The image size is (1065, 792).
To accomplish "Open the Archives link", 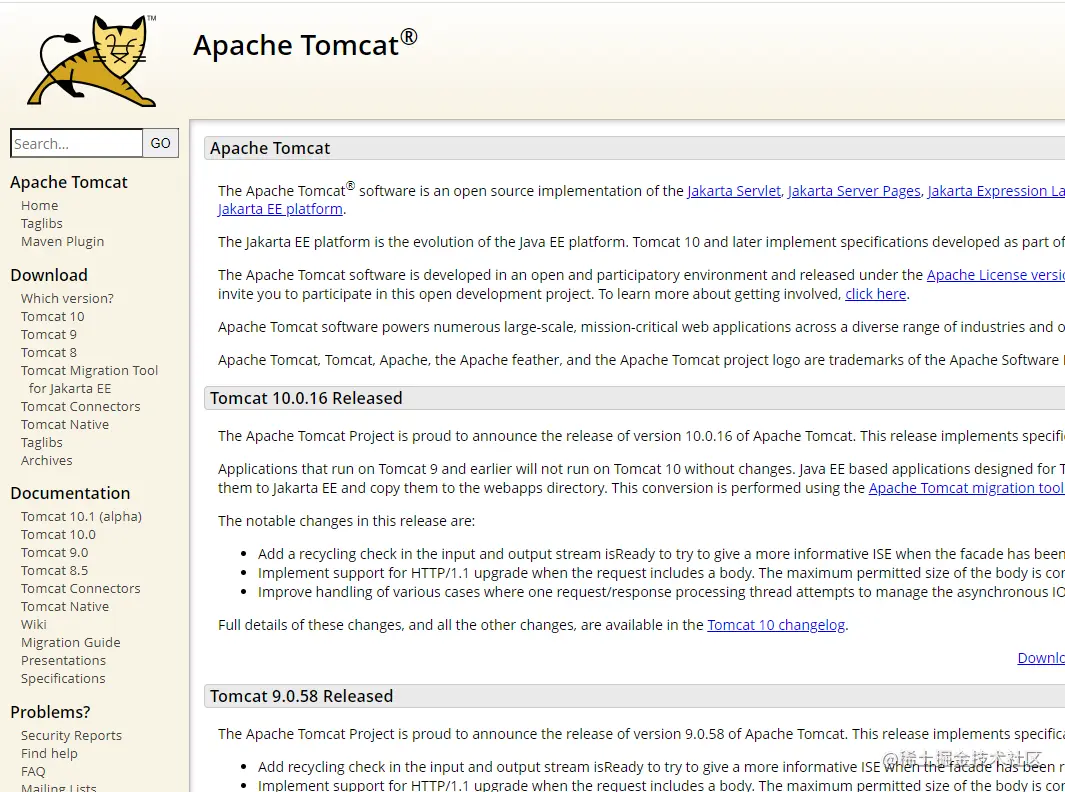I will [46, 461].
